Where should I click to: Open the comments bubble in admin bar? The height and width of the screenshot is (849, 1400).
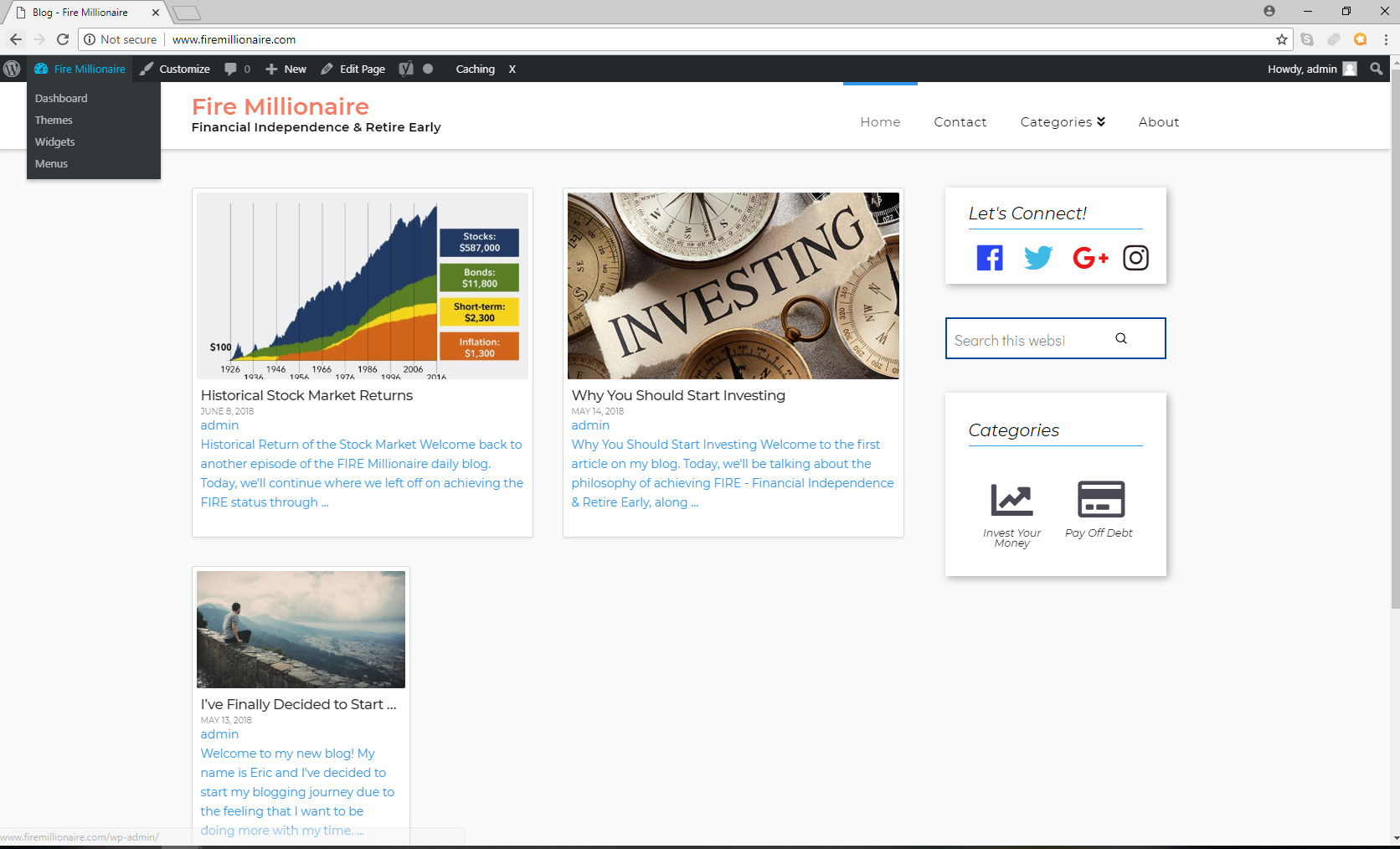(x=237, y=69)
